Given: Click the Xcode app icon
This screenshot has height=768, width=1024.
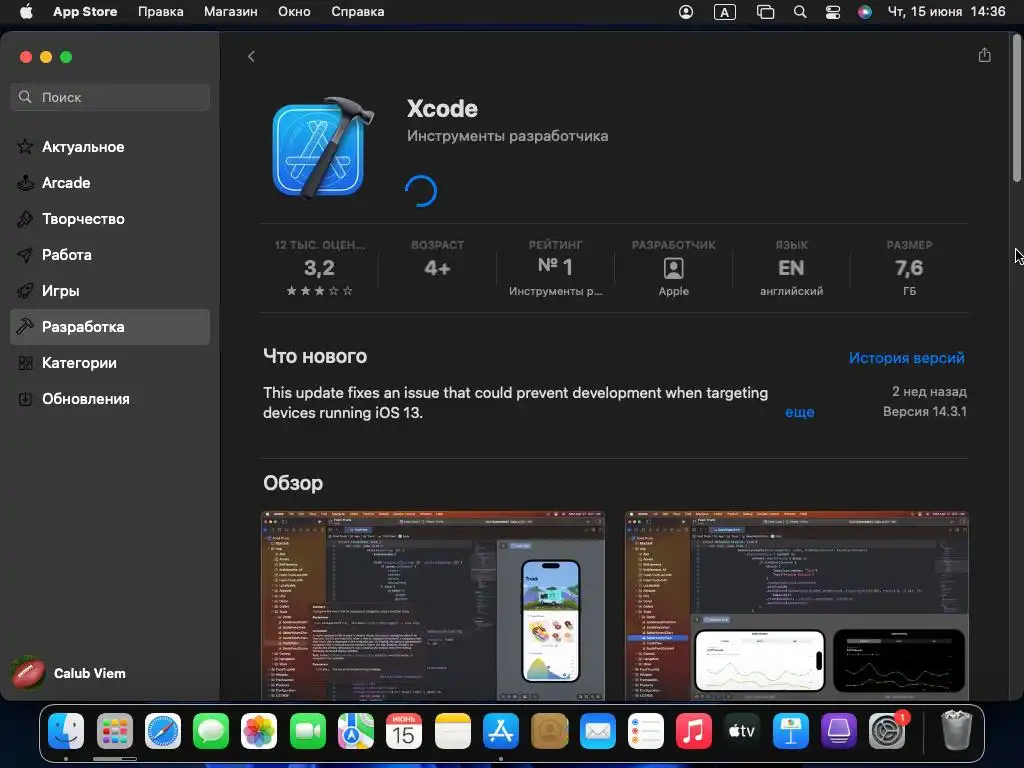Looking at the screenshot, I should (323, 148).
